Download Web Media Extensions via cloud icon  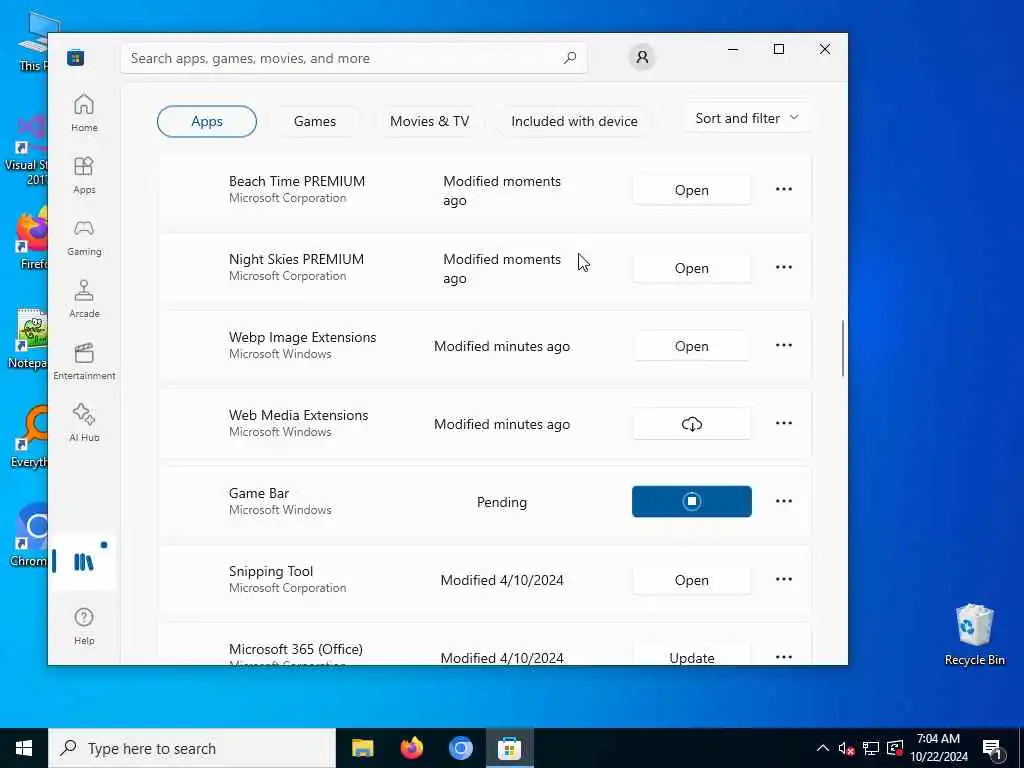[x=692, y=424]
